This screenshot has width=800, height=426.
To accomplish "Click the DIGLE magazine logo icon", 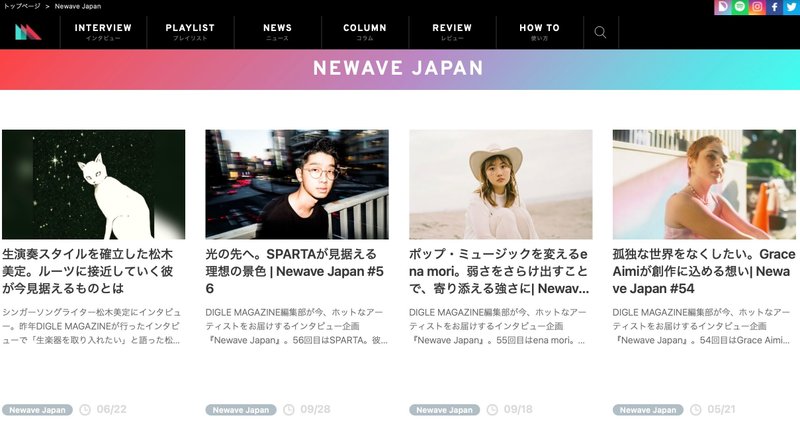I will click(28, 32).
